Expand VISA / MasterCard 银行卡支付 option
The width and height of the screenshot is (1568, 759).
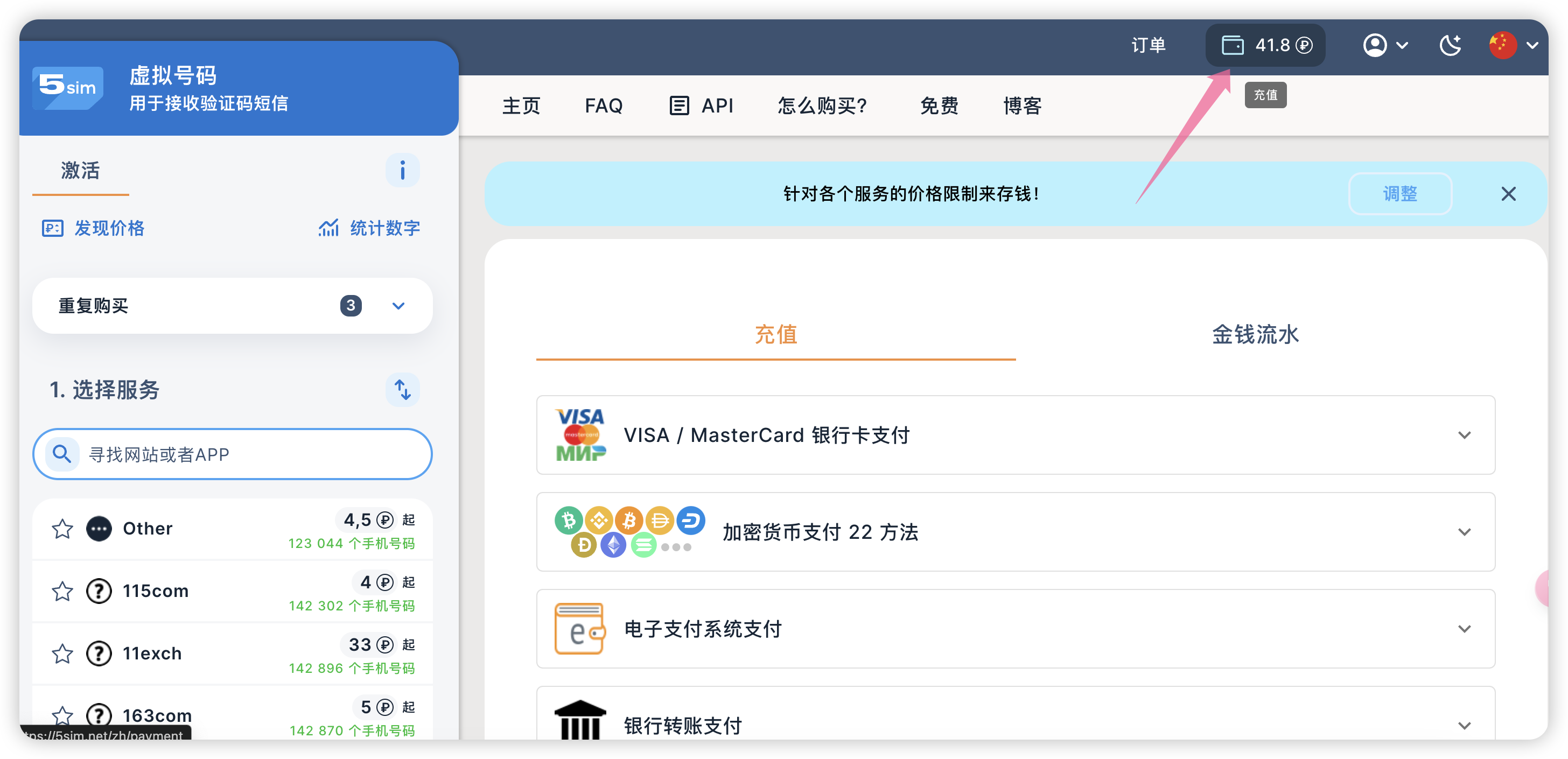1016,434
